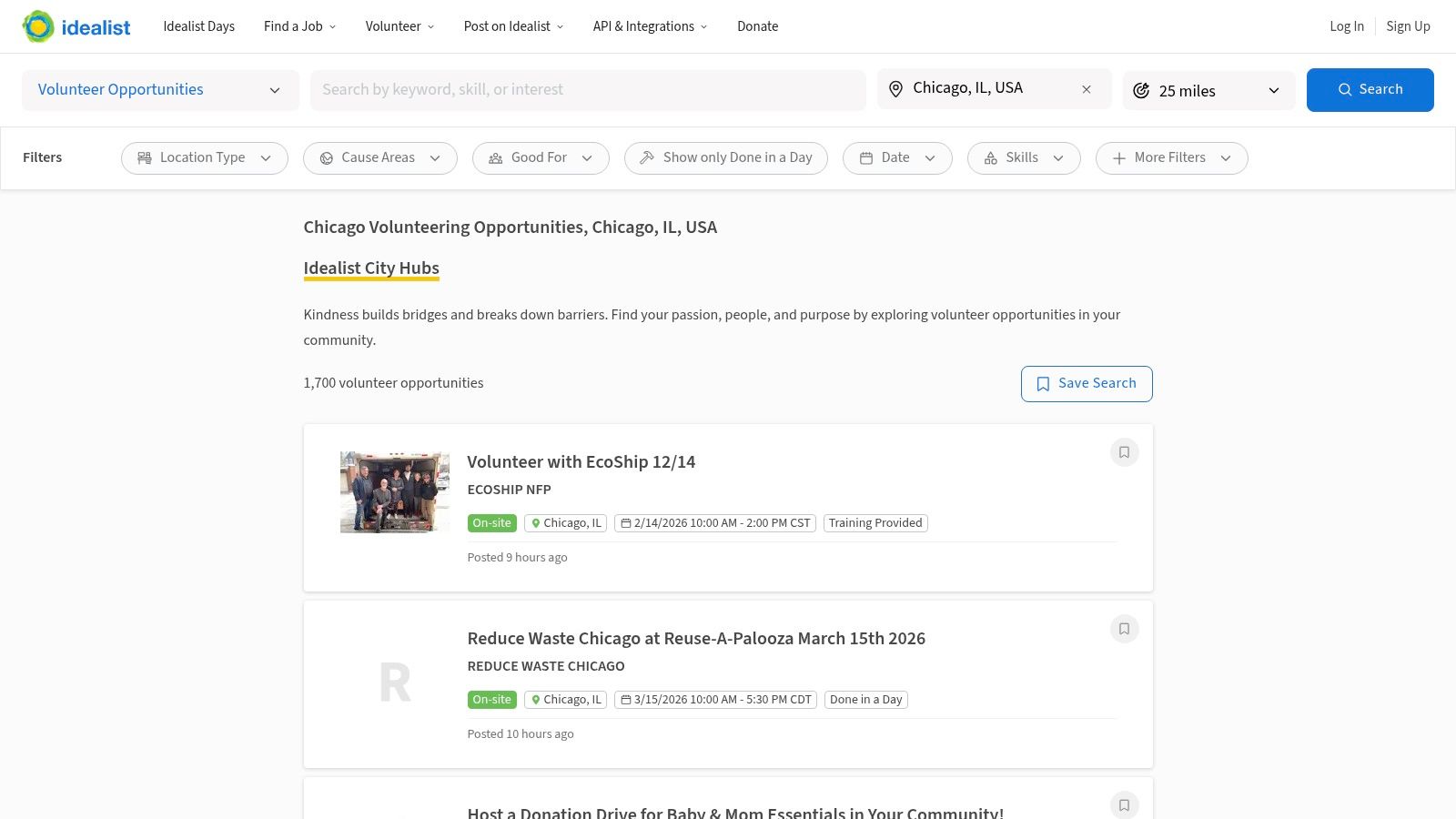The width and height of the screenshot is (1456, 819).
Task: Expand the Skills filter
Action: pos(1024,157)
